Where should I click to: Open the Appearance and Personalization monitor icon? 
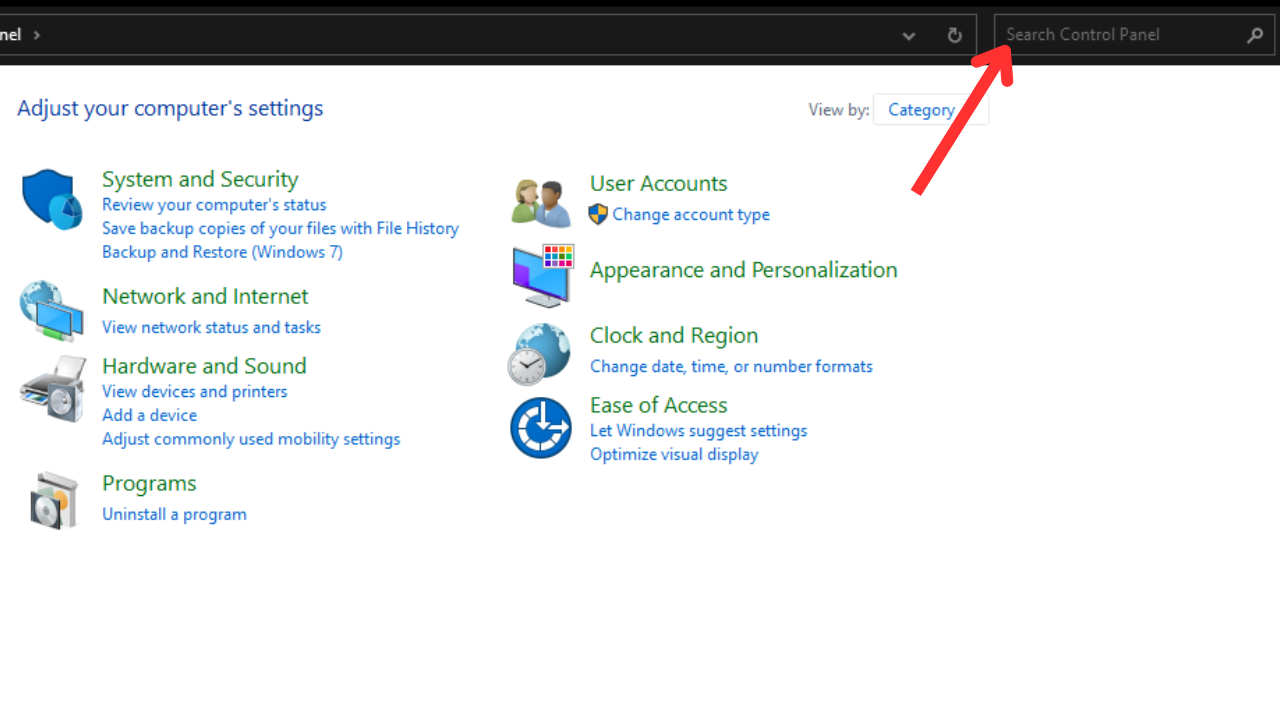[542, 275]
